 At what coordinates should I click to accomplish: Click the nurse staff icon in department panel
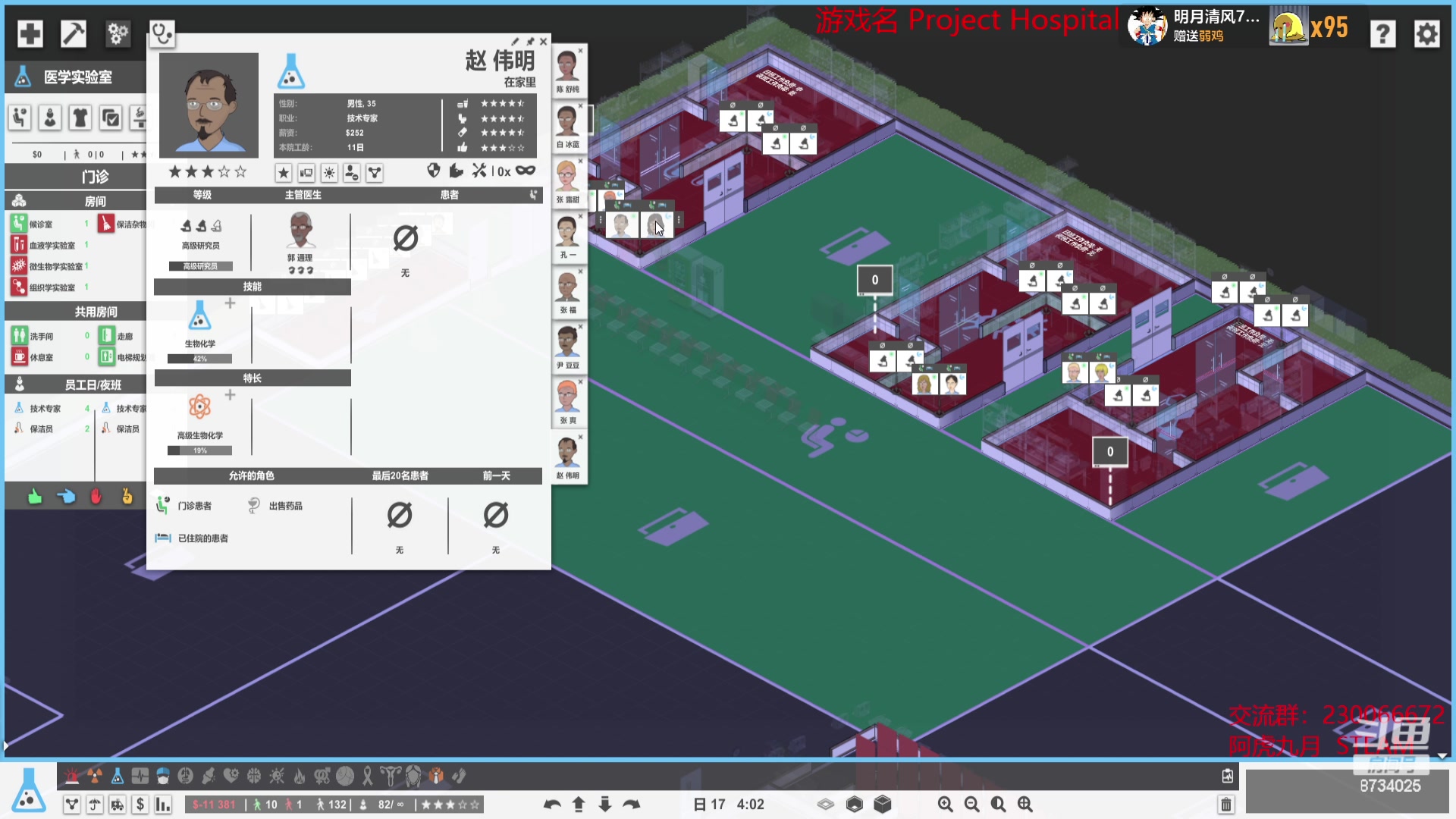tap(50, 118)
